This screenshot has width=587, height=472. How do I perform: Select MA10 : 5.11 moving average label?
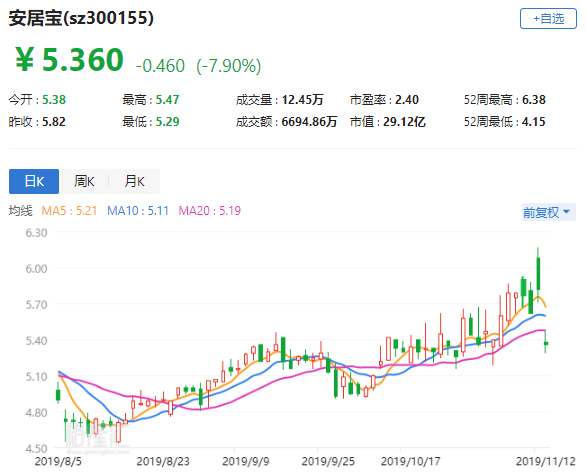(138, 211)
